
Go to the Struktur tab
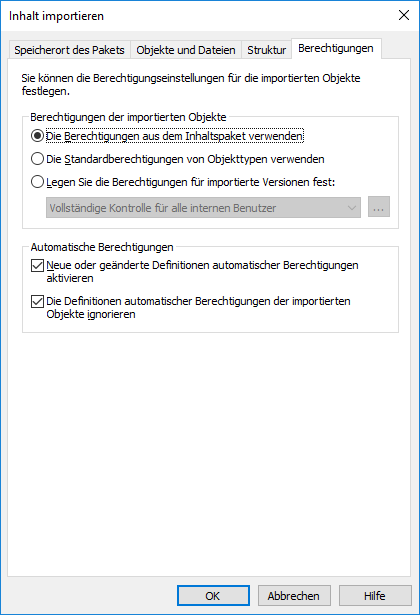266,50
